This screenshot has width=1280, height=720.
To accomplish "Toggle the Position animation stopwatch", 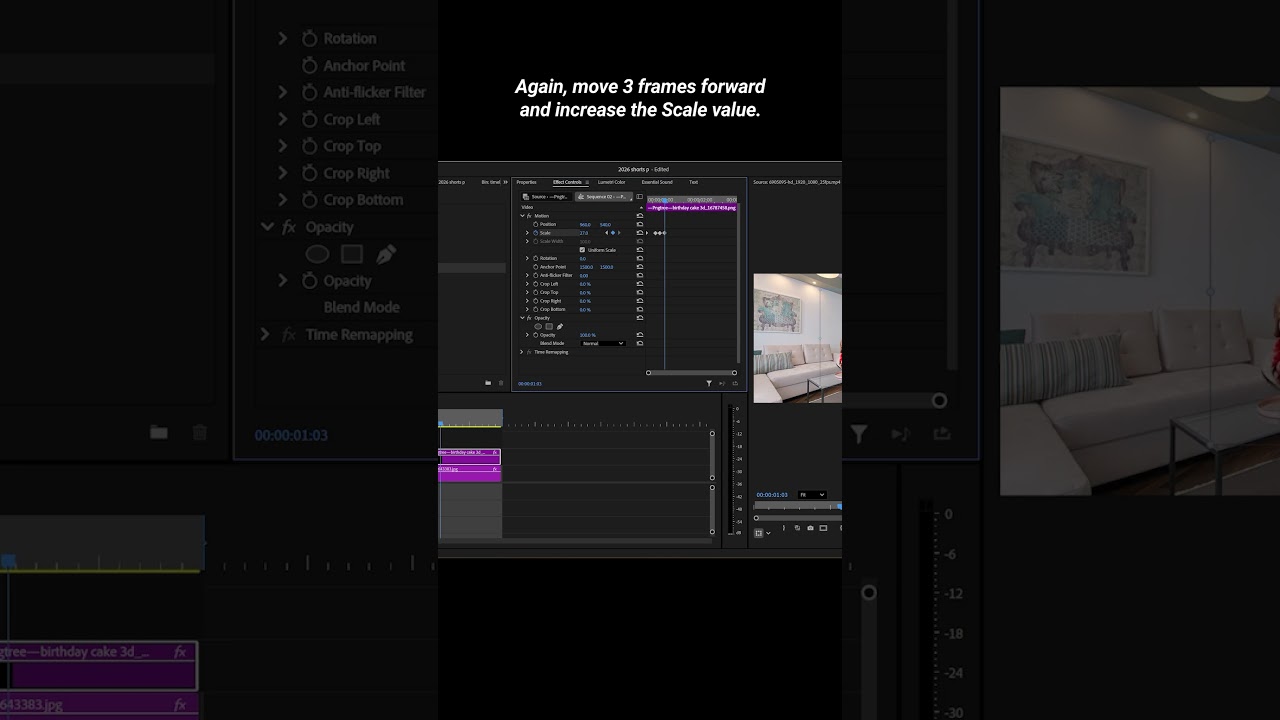I will (x=535, y=224).
